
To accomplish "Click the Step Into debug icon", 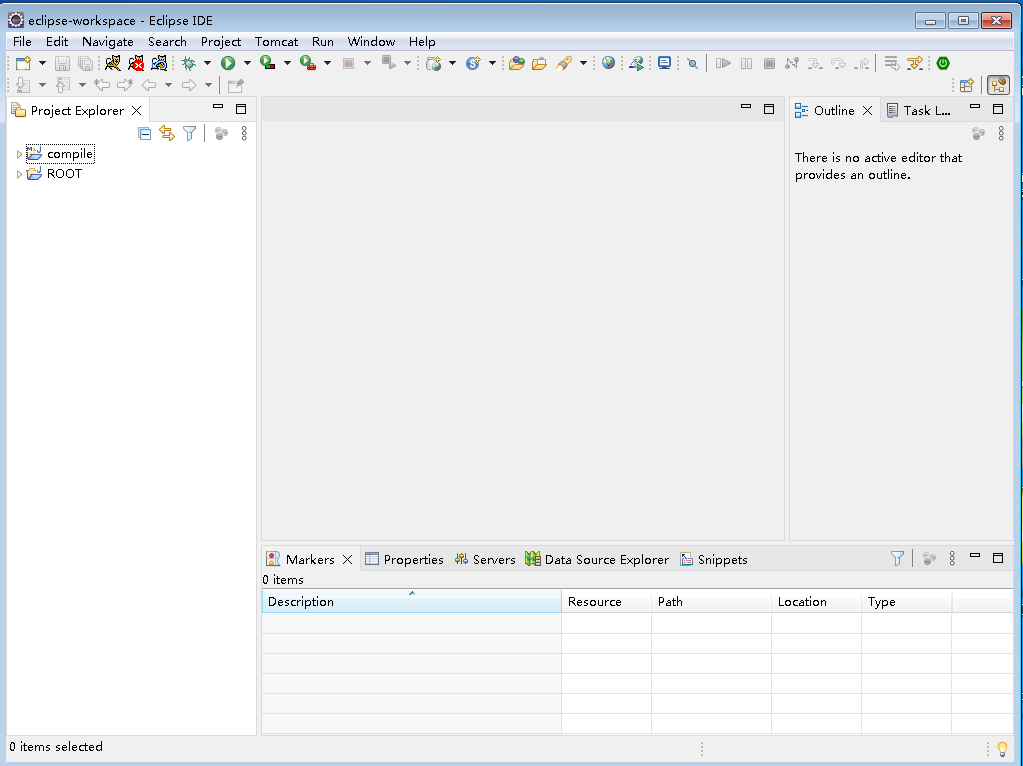I will pyautogui.click(x=815, y=63).
